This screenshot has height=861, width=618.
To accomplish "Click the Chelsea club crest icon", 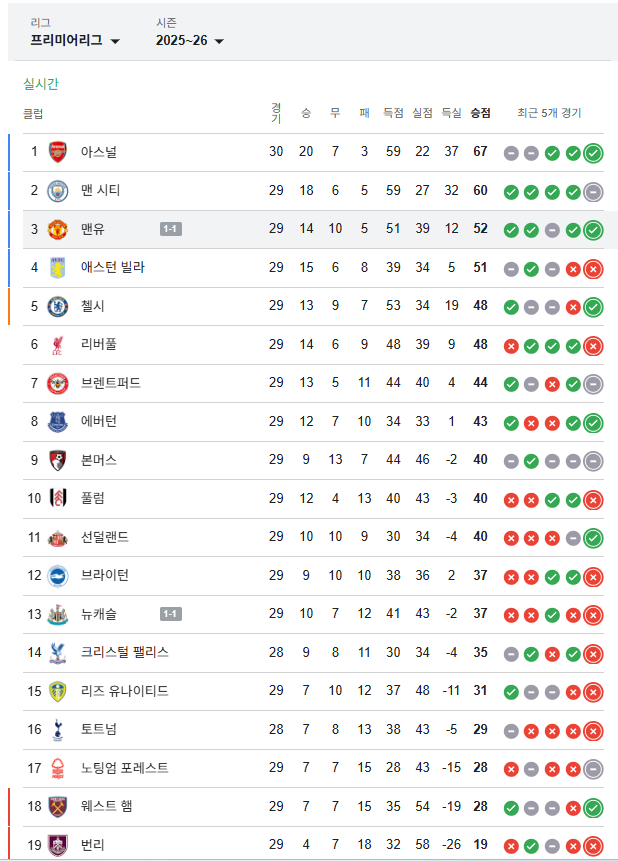I will (58, 306).
